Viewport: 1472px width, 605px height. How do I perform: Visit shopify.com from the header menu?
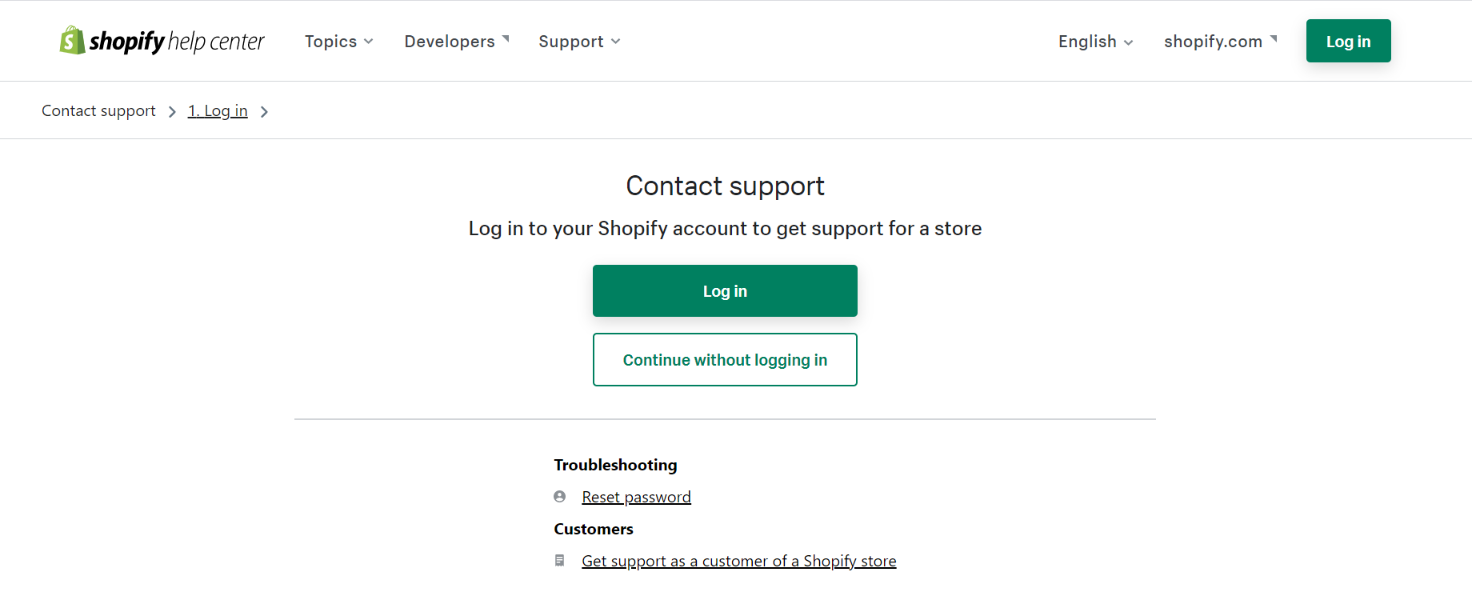click(1213, 41)
